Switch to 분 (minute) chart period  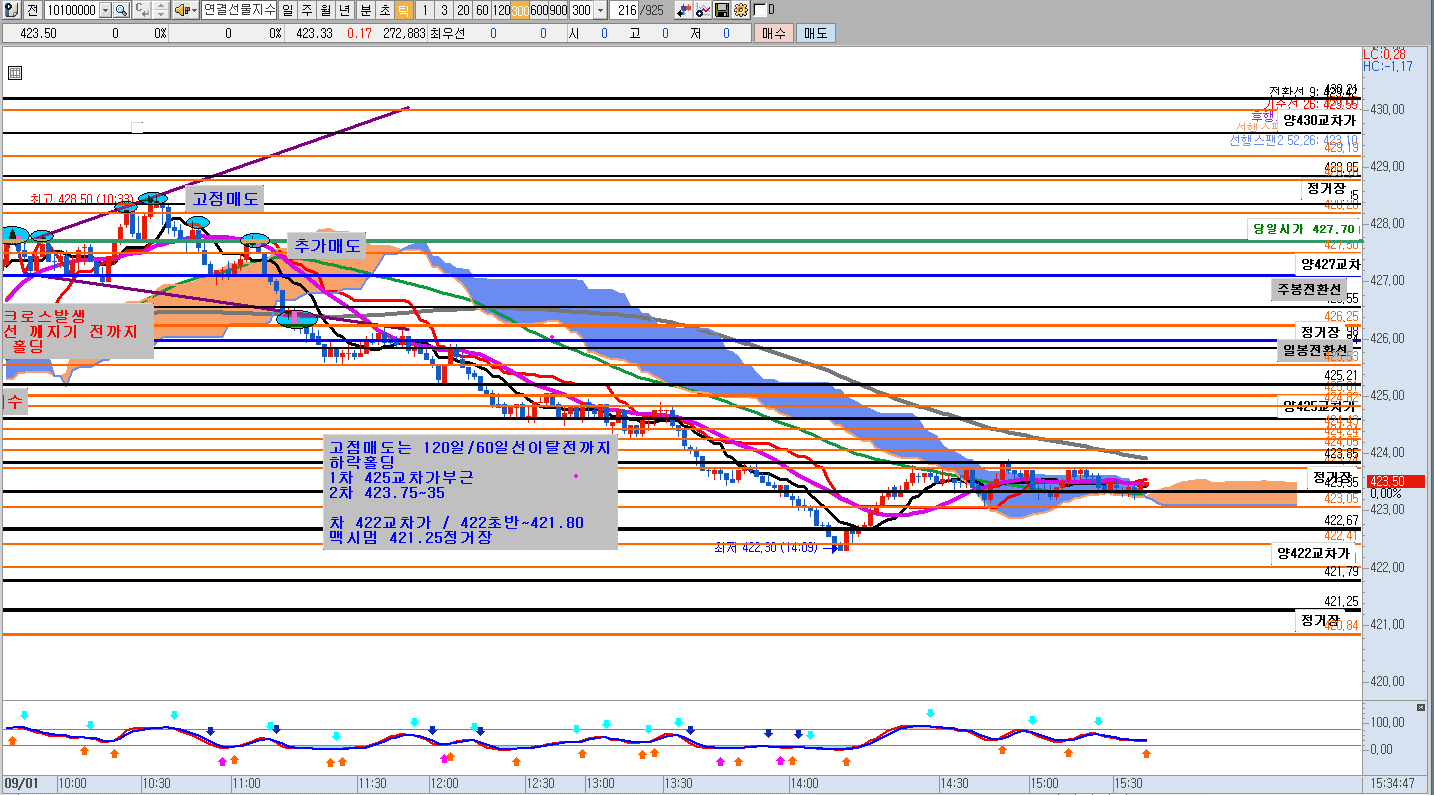coord(365,10)
